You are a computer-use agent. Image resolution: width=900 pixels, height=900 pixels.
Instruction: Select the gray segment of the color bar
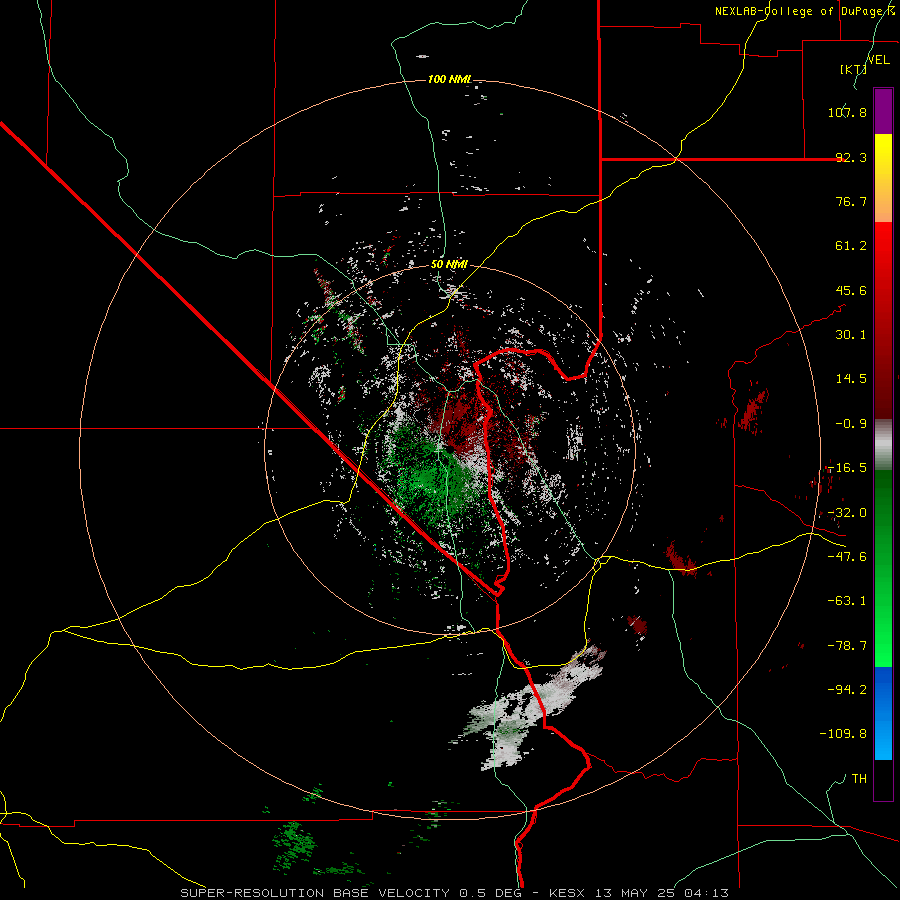[x=883, y=445]
